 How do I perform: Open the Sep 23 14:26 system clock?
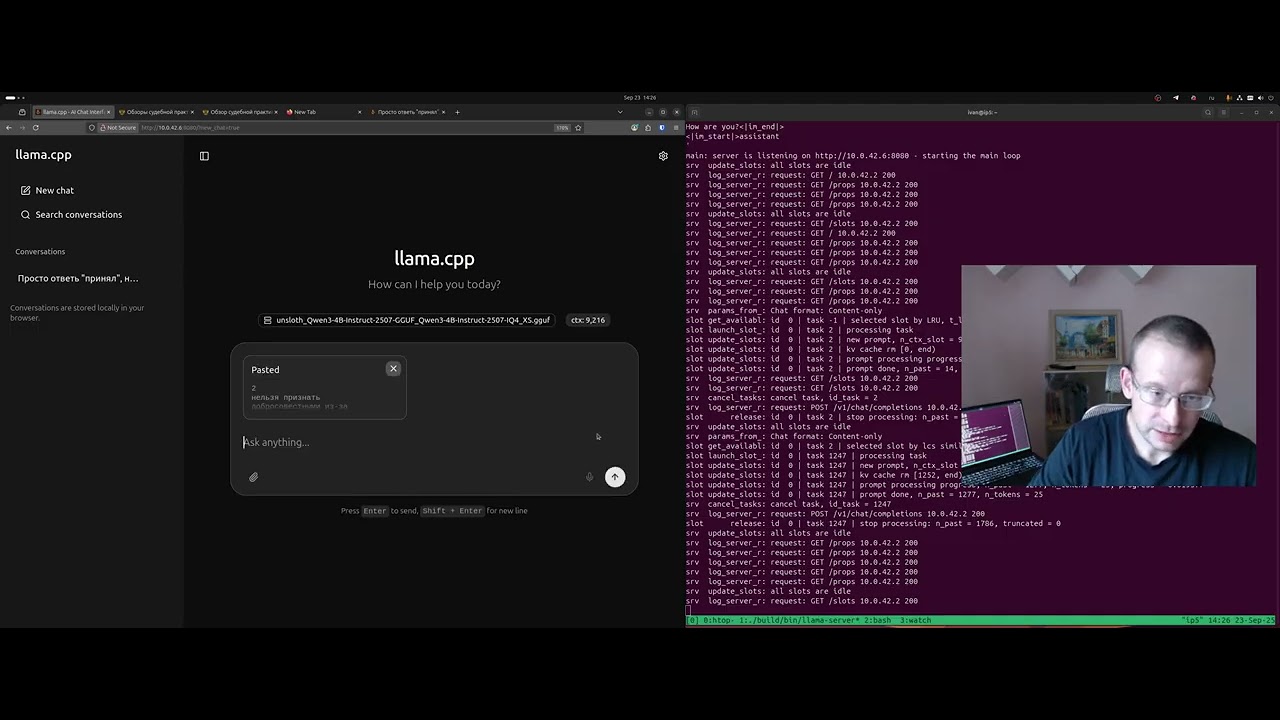pos(640,98)
